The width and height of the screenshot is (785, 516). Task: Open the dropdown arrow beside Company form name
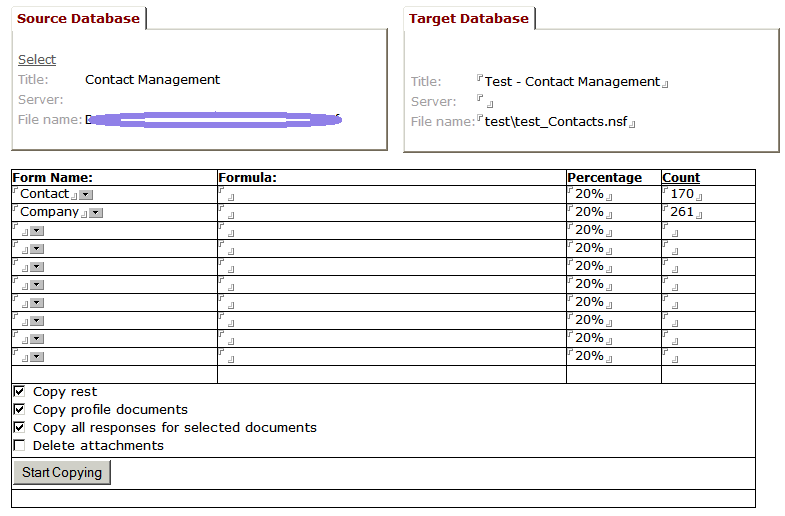click(x=96, y=213)
